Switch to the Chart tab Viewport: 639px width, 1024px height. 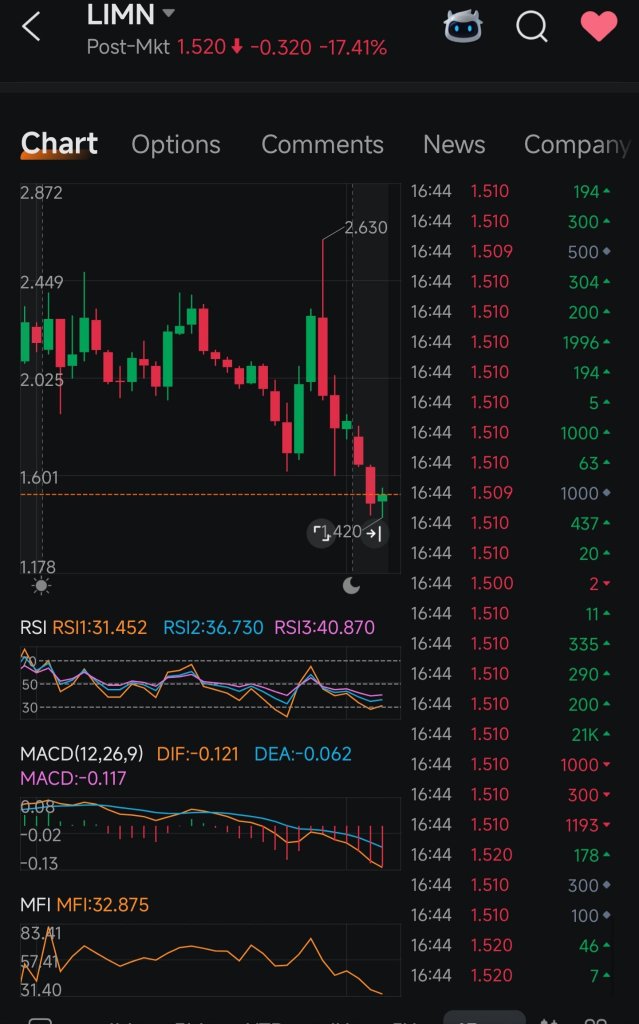[x=59, y=144]
